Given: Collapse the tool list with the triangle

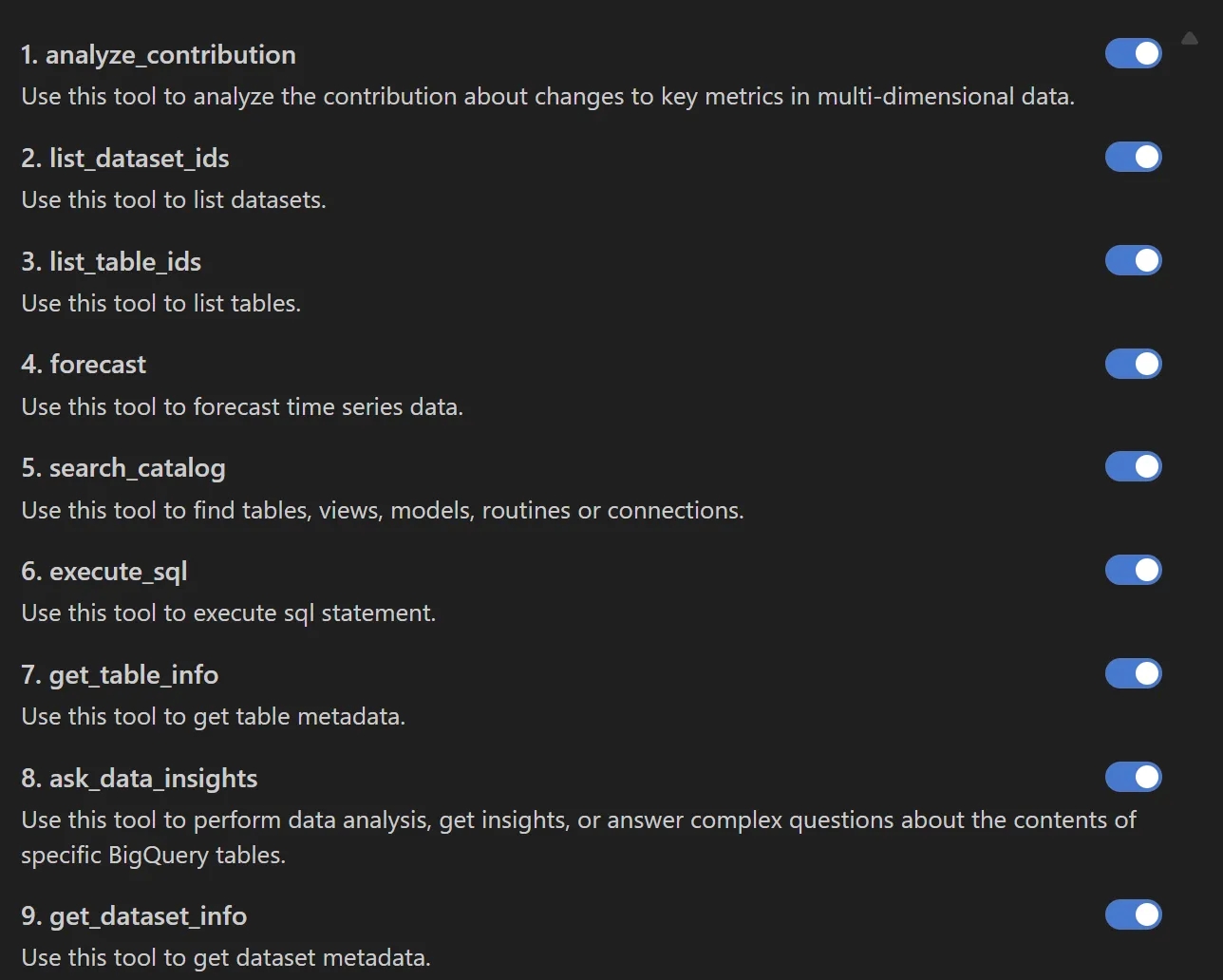Looking at the screenshot, I should (1191, 38).
